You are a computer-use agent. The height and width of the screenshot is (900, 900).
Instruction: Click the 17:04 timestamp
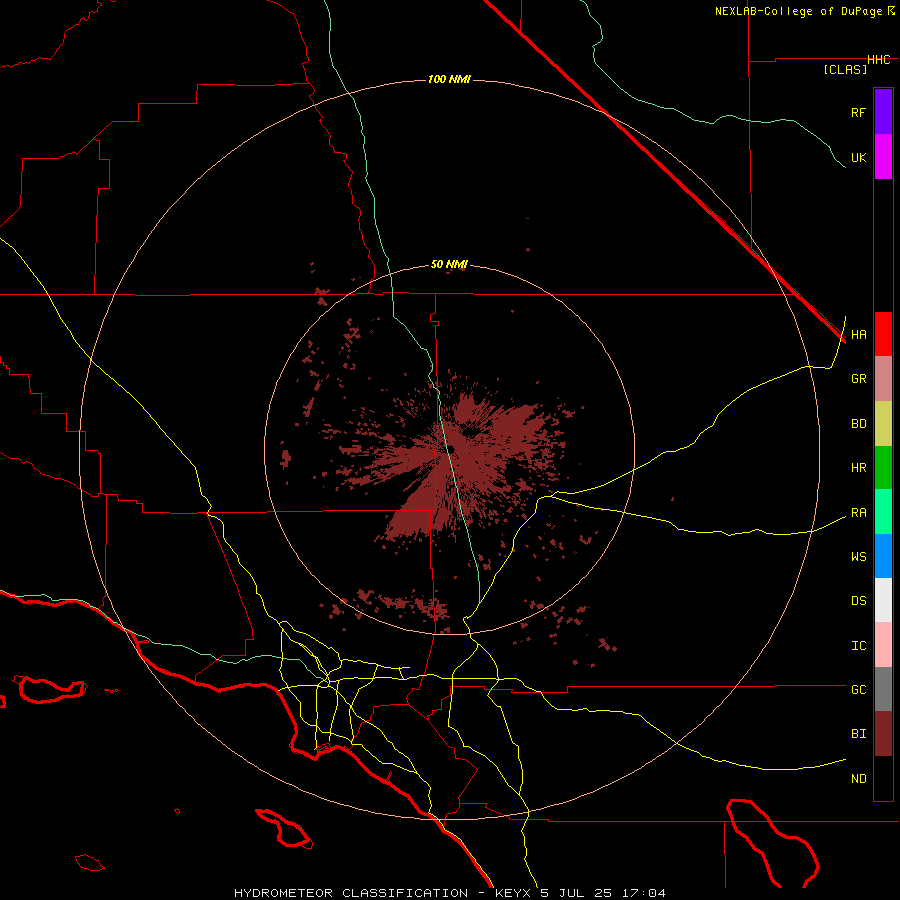pos(645,893)
